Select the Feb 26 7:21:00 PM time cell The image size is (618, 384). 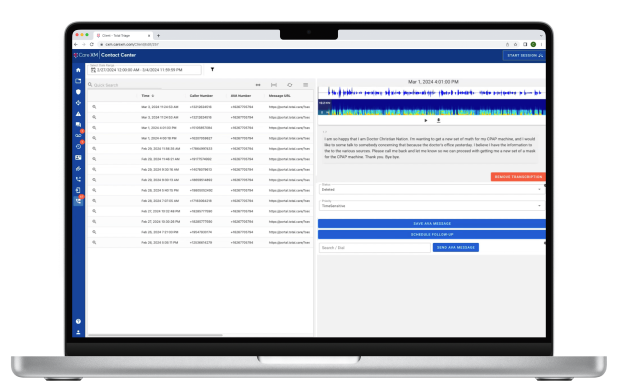[x=160, y=232]
